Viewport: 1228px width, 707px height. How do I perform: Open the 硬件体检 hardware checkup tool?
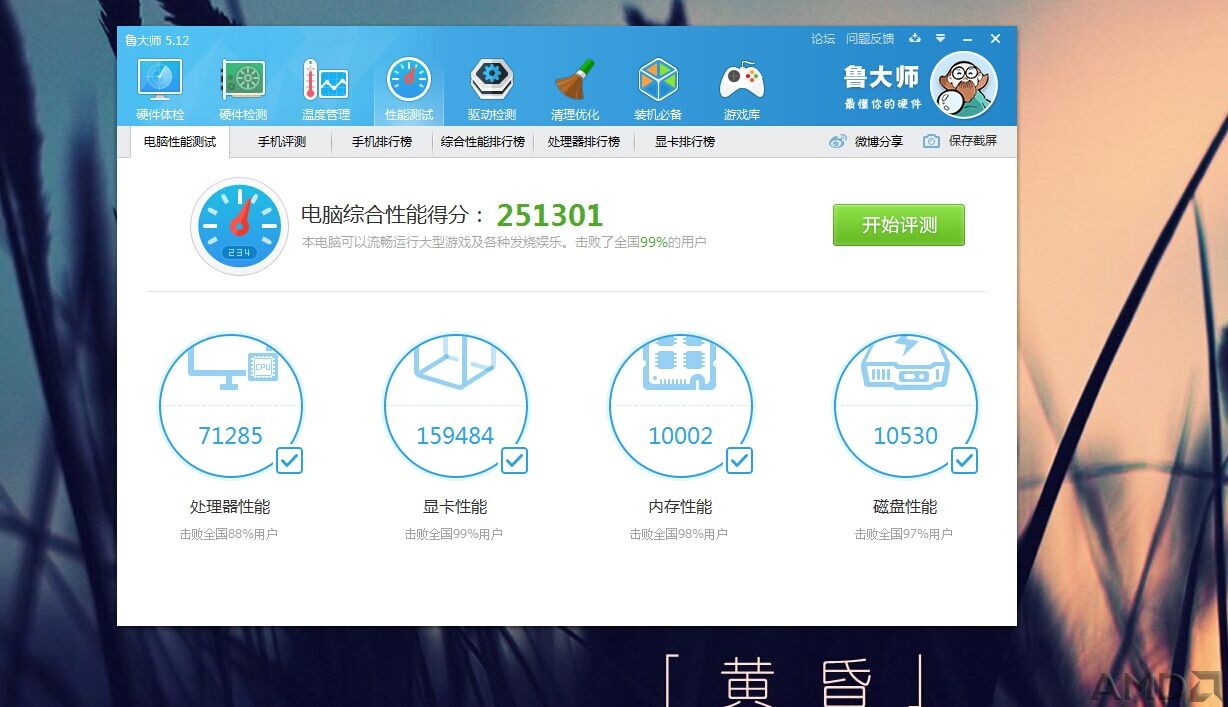(x=160, y=90)
